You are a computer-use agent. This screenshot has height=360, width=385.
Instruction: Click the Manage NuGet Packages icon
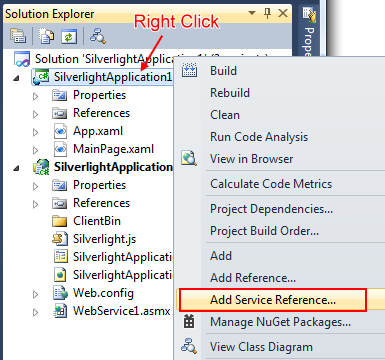coord(189,322)
